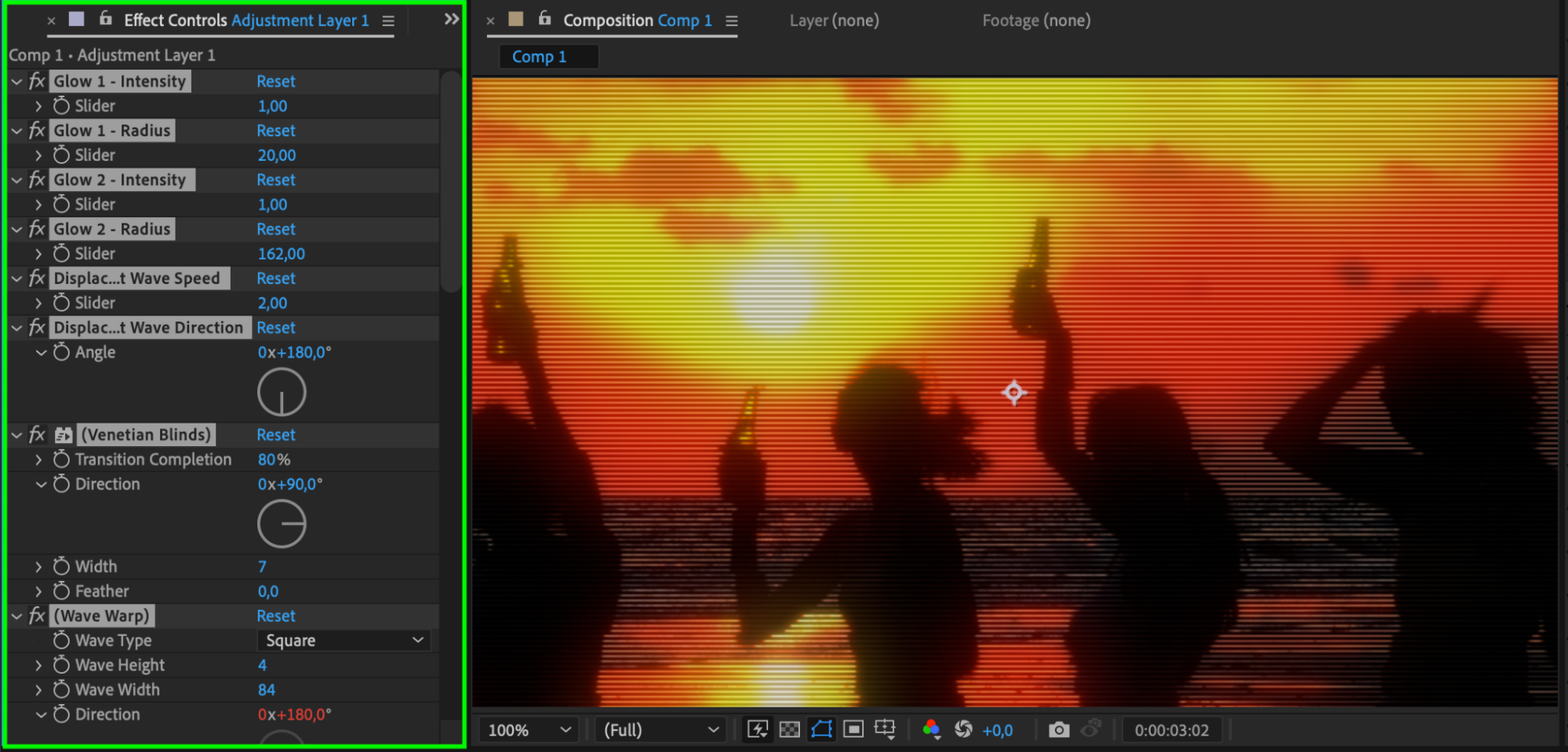Switch to the Footage (none) tab
The height and width of the screenshot is (752, 1568).
(1035, 21)
